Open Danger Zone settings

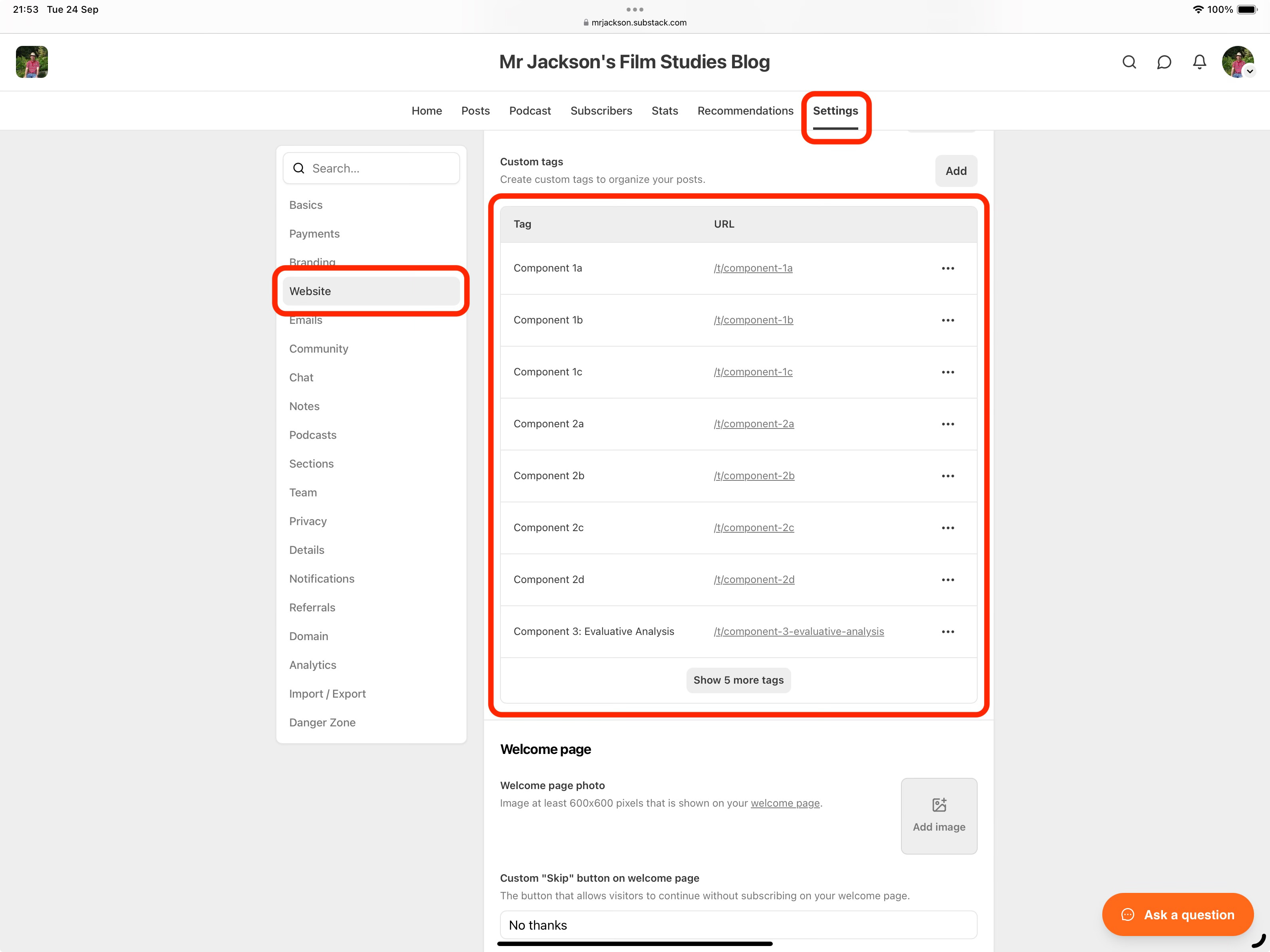(x=371, y=722)
